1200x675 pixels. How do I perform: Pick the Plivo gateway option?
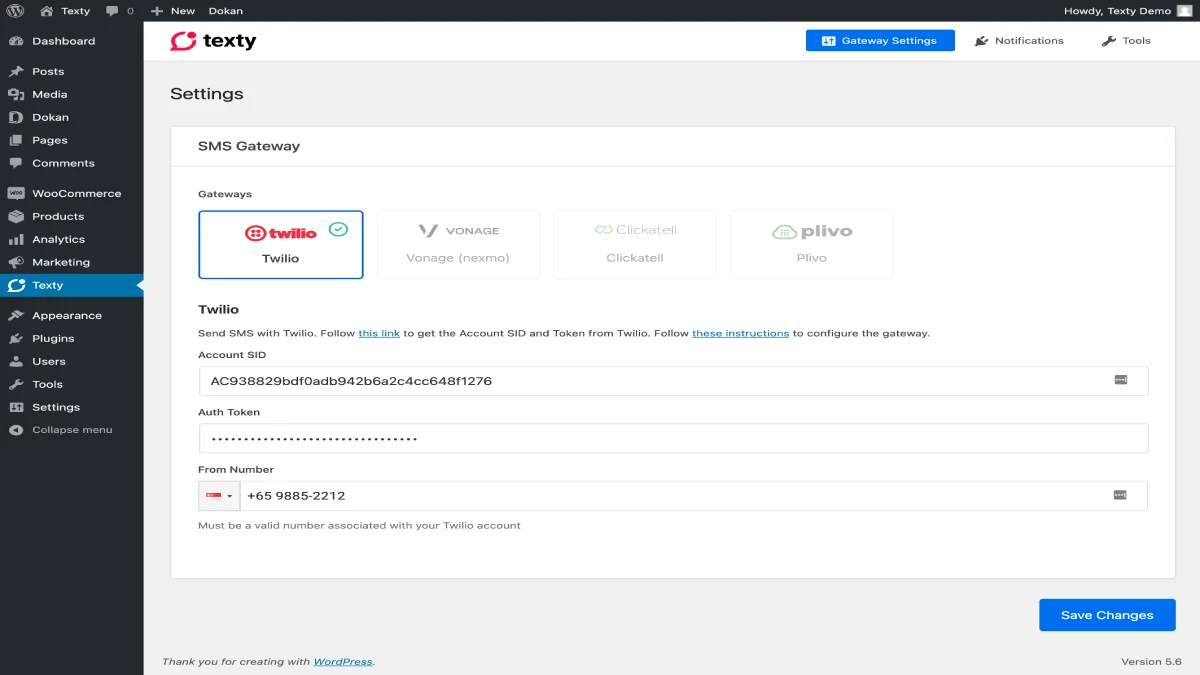click(812, 244)
